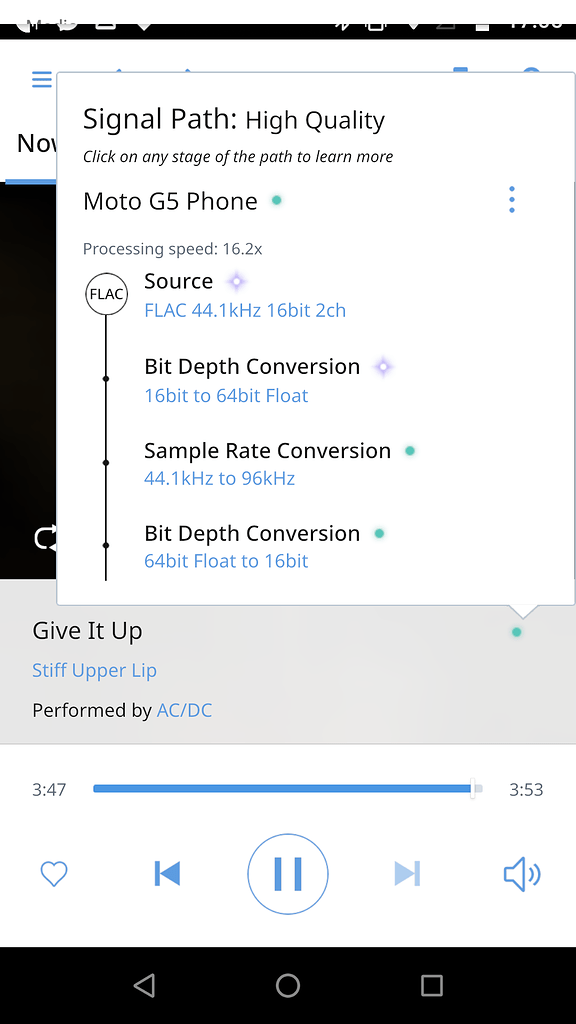Favorite the track with the heart toggle

[x=53, y=873]
